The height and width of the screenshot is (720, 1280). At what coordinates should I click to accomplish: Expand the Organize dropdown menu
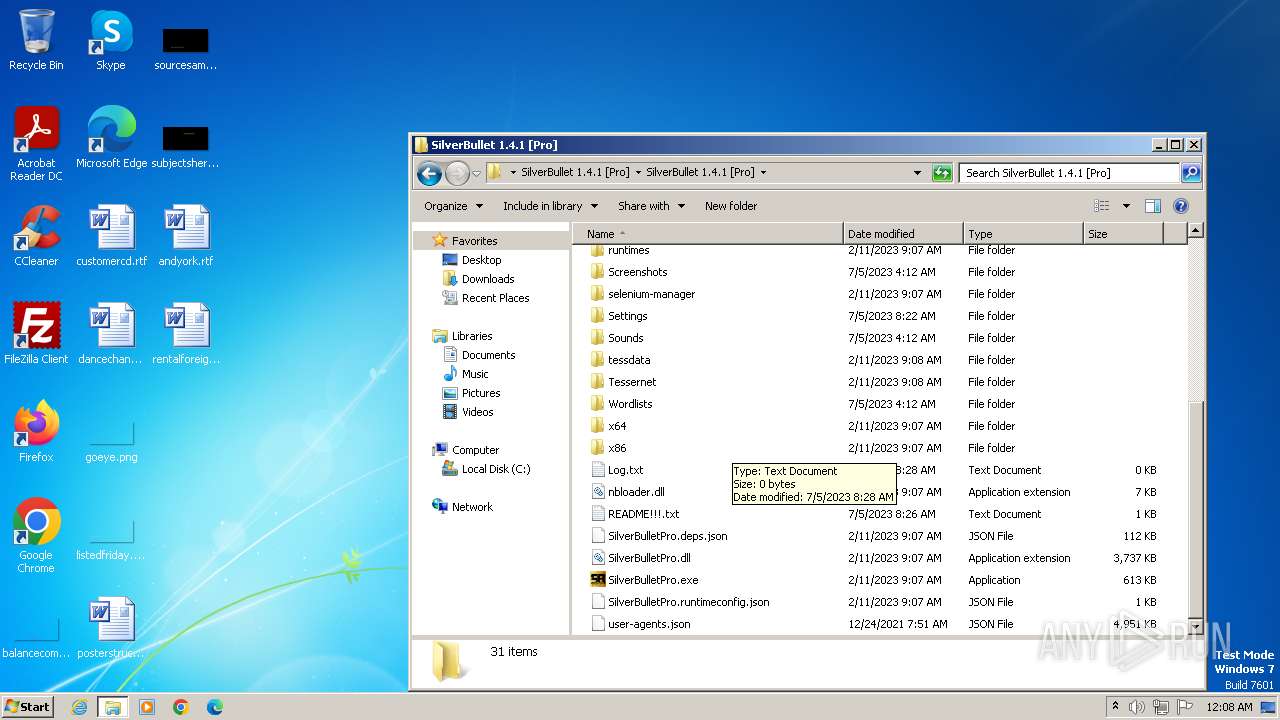(453, 206)
